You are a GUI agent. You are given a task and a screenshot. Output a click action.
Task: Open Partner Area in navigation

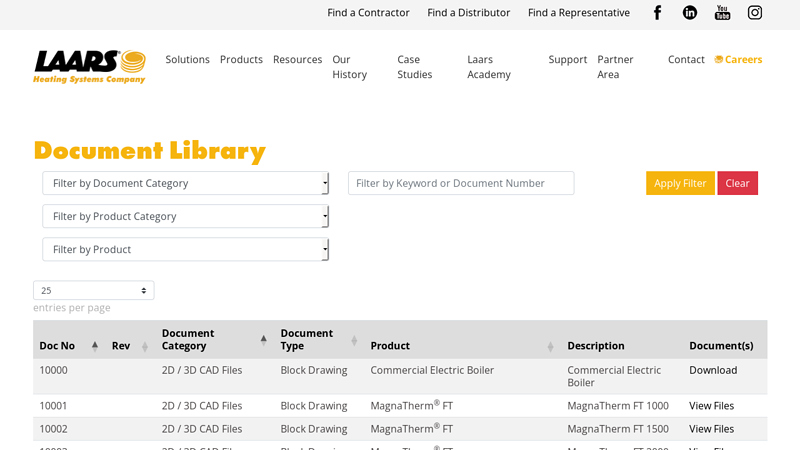coord(615,67)
